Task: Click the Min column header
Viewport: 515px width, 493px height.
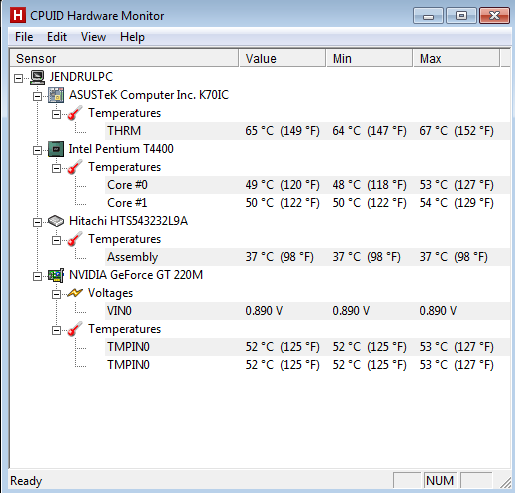Action: coord(369,58)
